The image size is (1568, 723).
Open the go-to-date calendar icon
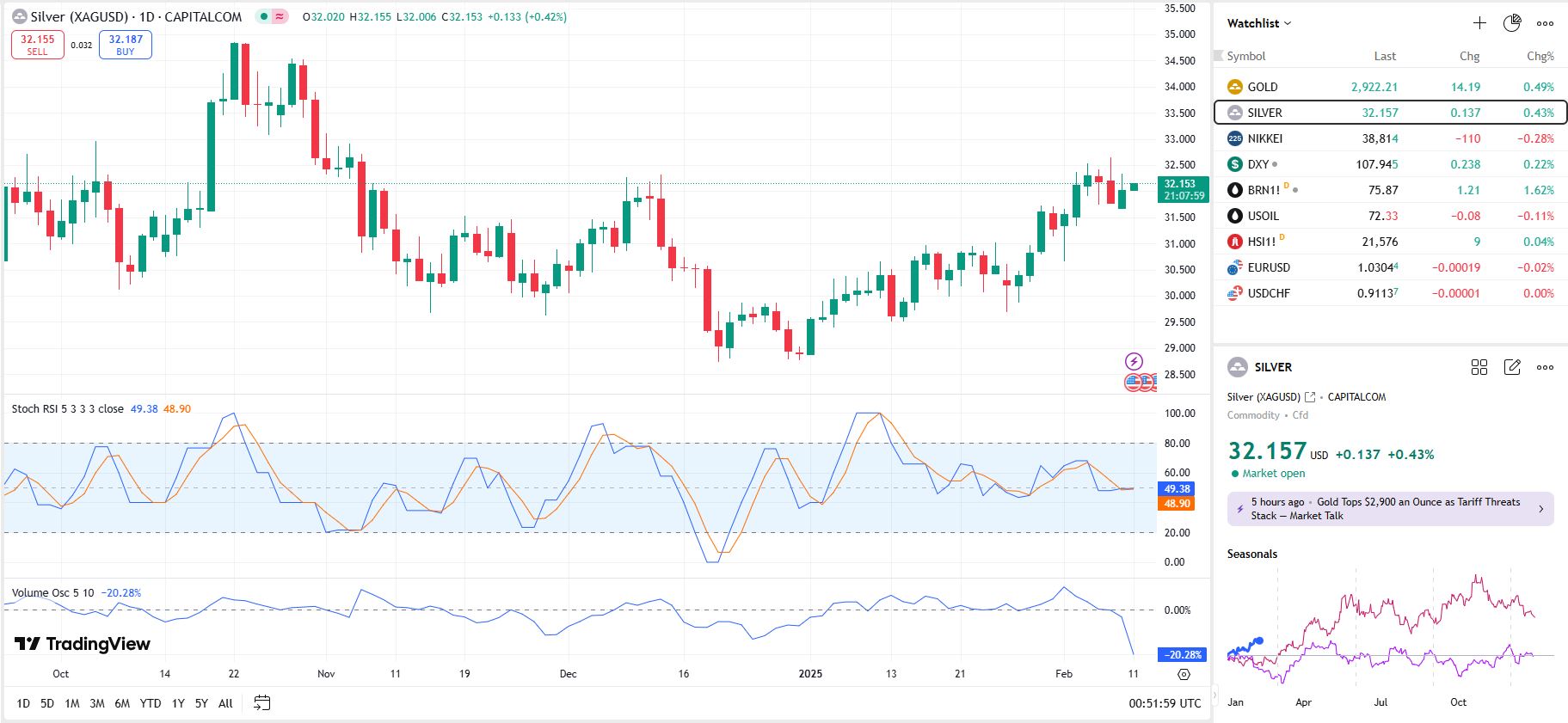click(x=262, y=703)
